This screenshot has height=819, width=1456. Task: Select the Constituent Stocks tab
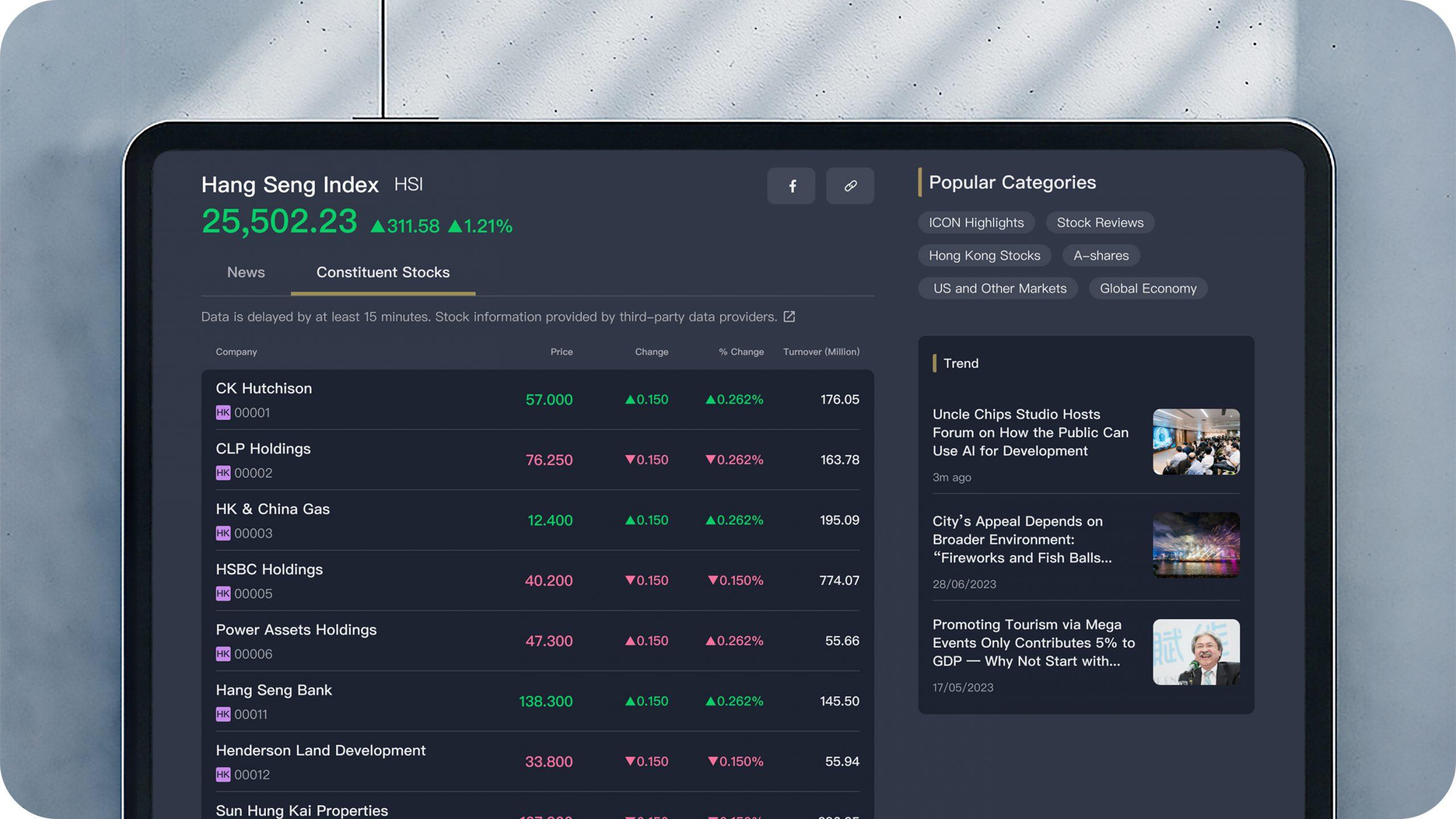pos(383,272)
